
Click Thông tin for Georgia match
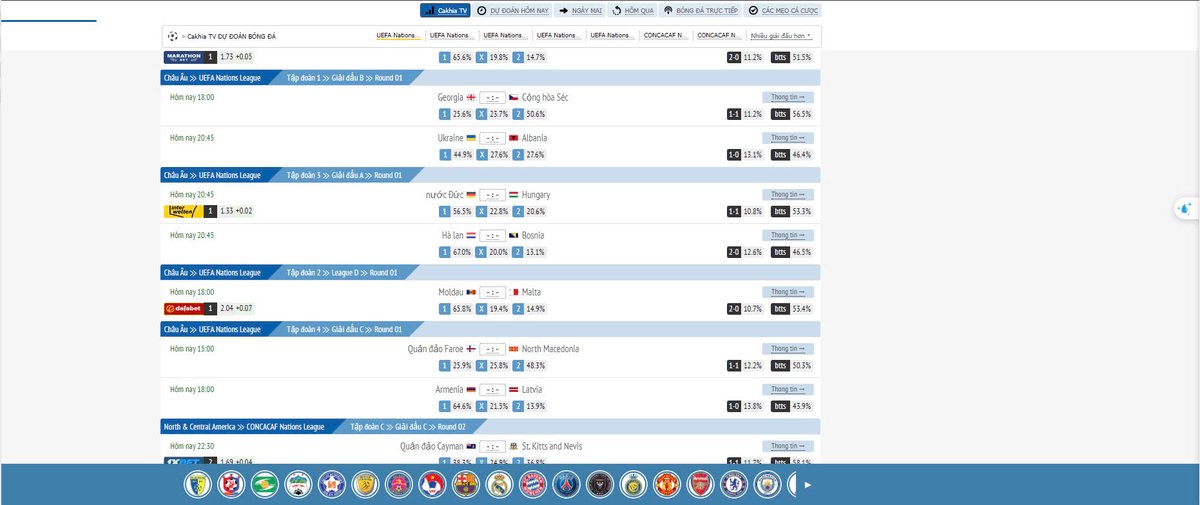(788, 97)
